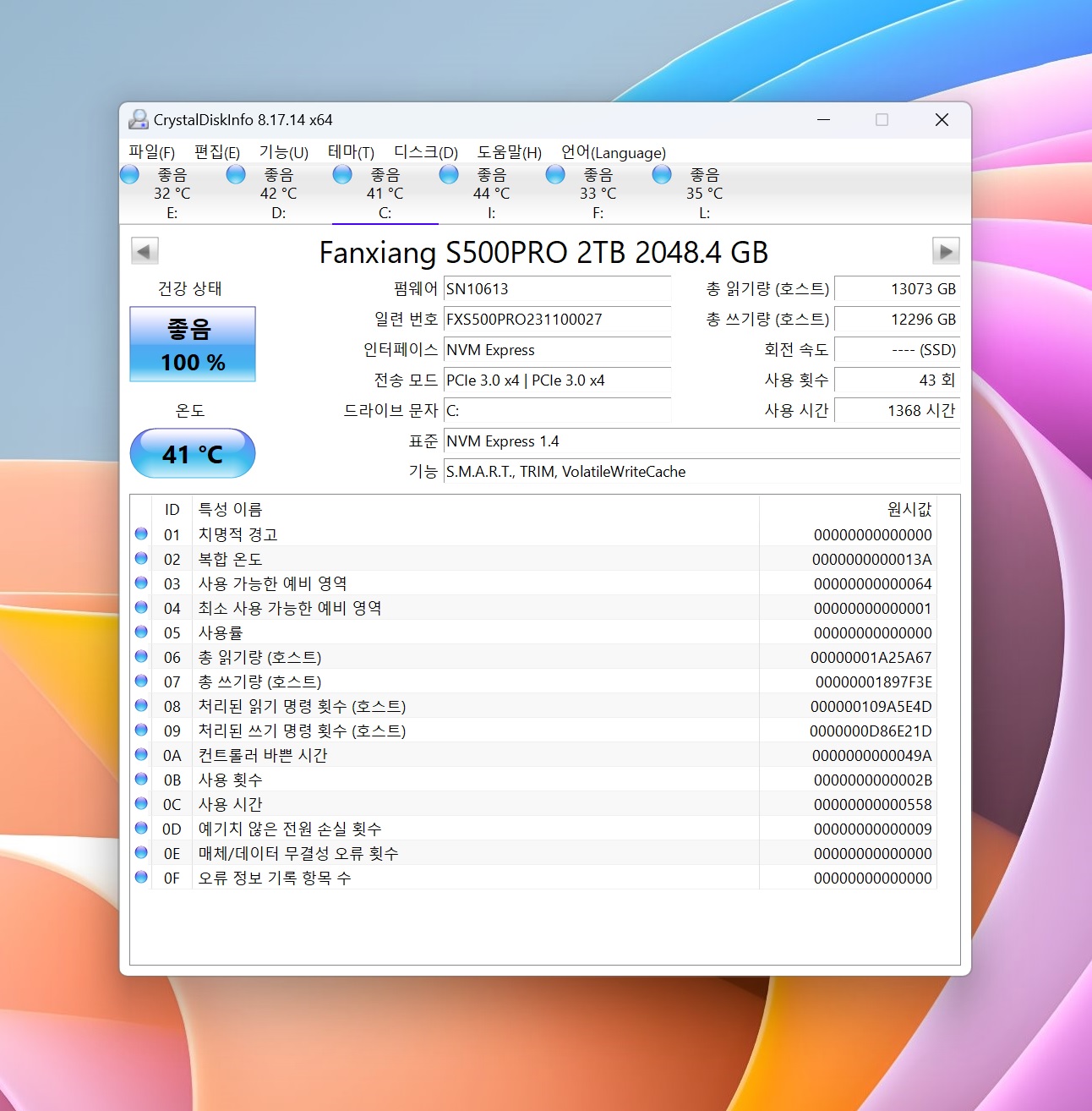The image size is (1092, 1111).
Task: Click status orb for attribute 05 사용률
Action: (x=141, y=632)
